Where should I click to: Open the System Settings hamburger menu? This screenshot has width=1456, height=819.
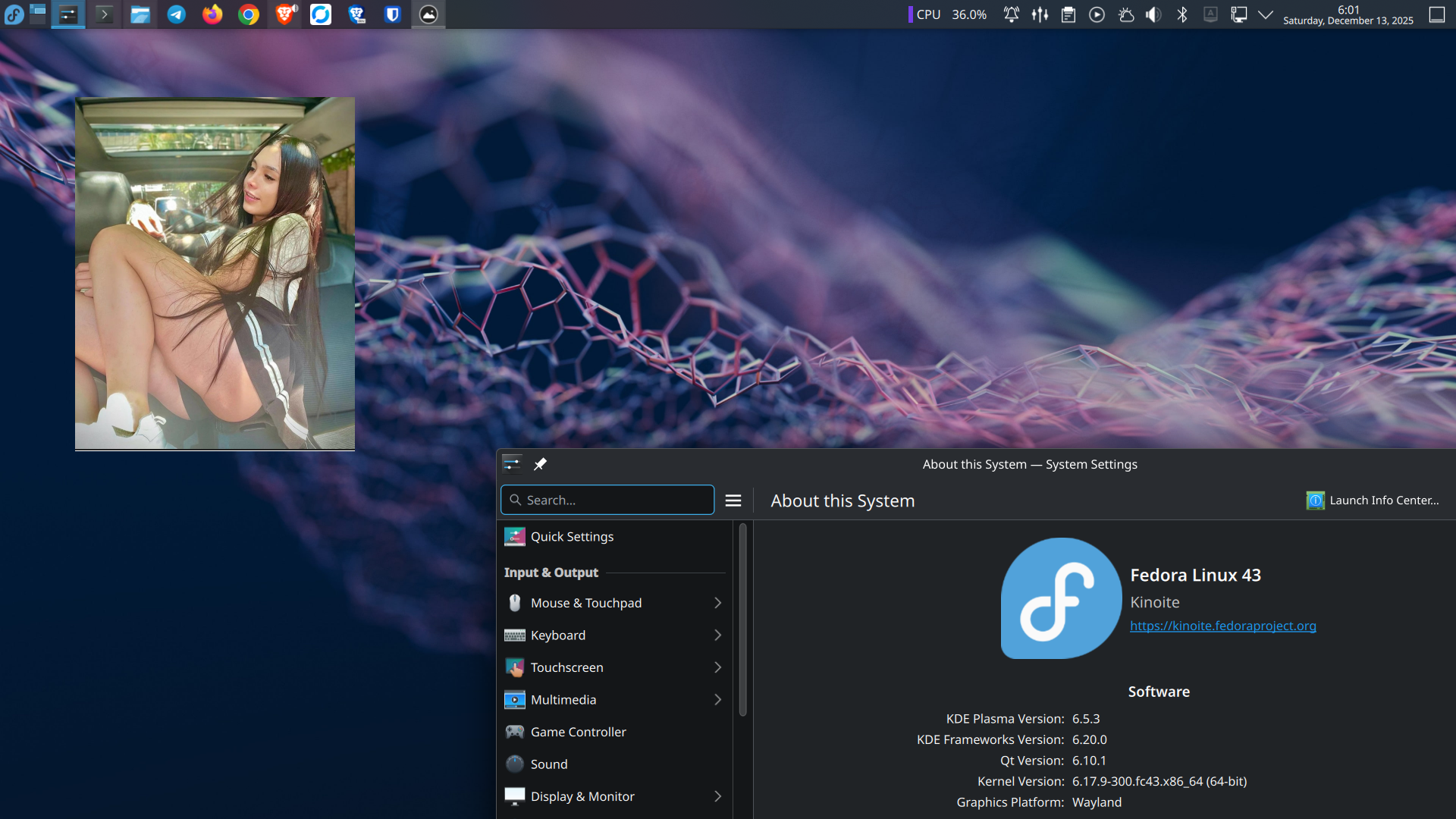(733, 500)
